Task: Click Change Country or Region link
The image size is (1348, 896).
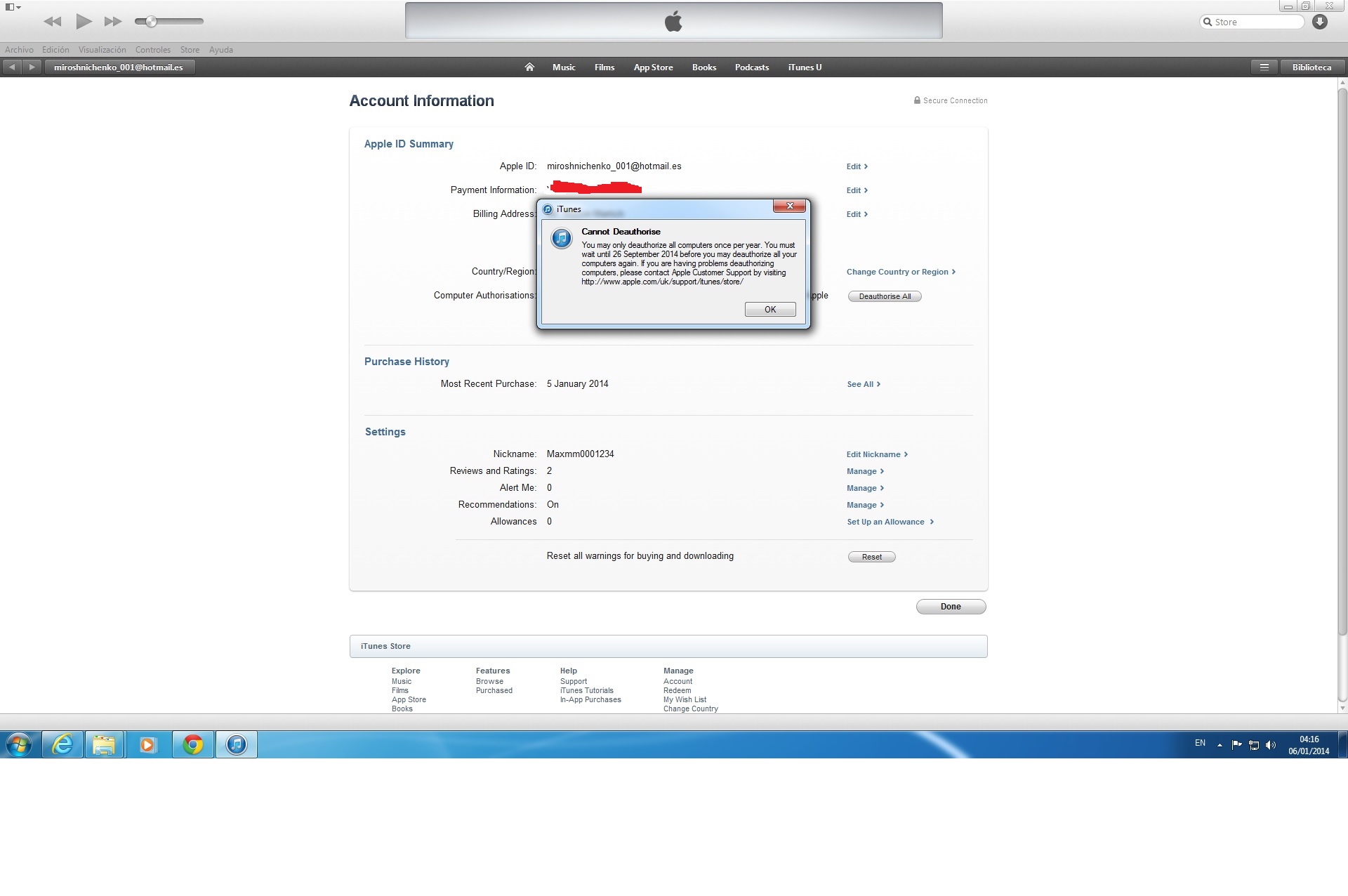Action: point(900,272)
